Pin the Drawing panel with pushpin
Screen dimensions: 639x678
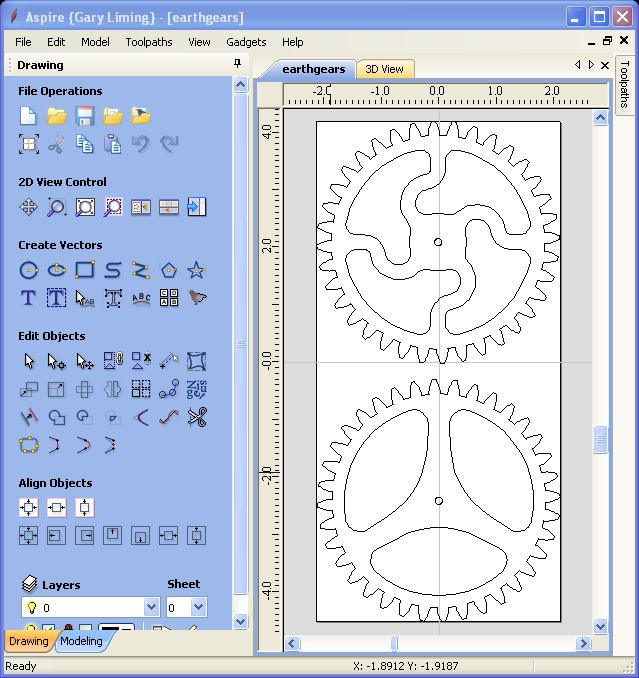tap(237, 65)
